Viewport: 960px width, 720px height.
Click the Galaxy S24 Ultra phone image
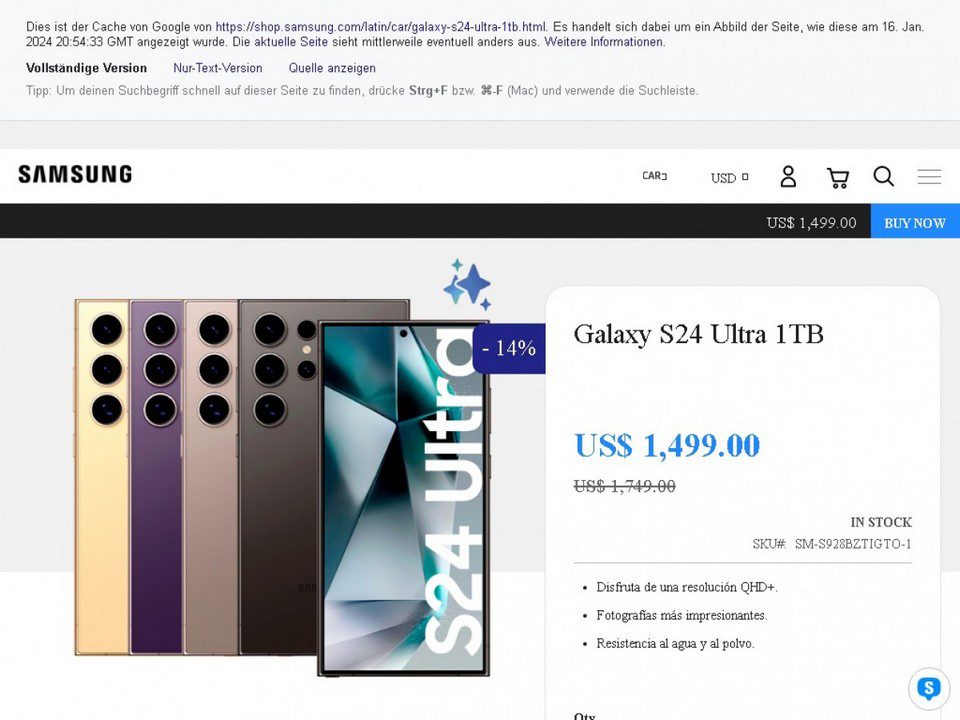282,487
